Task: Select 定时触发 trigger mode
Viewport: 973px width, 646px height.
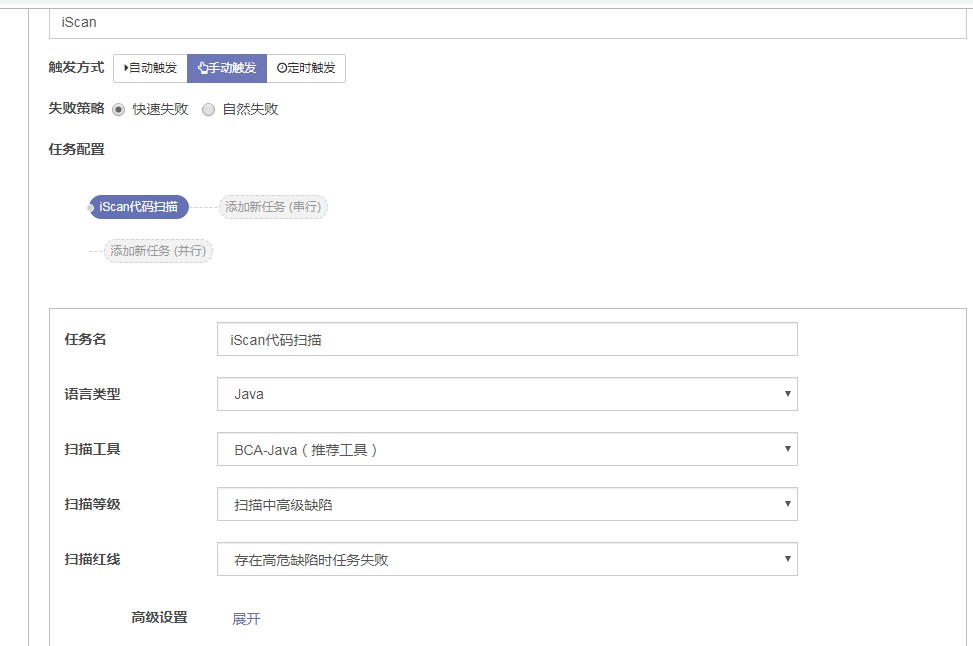Action: click(306, 68)
